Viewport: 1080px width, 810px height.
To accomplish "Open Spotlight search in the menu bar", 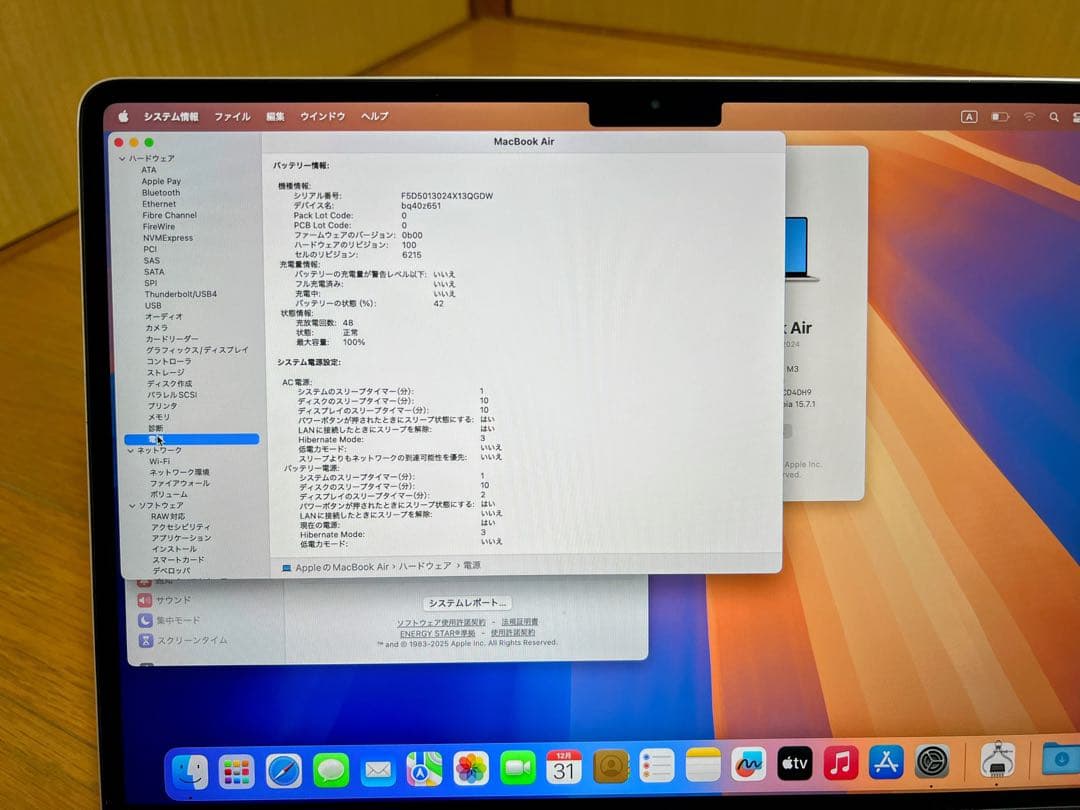I will (1053, 117).
